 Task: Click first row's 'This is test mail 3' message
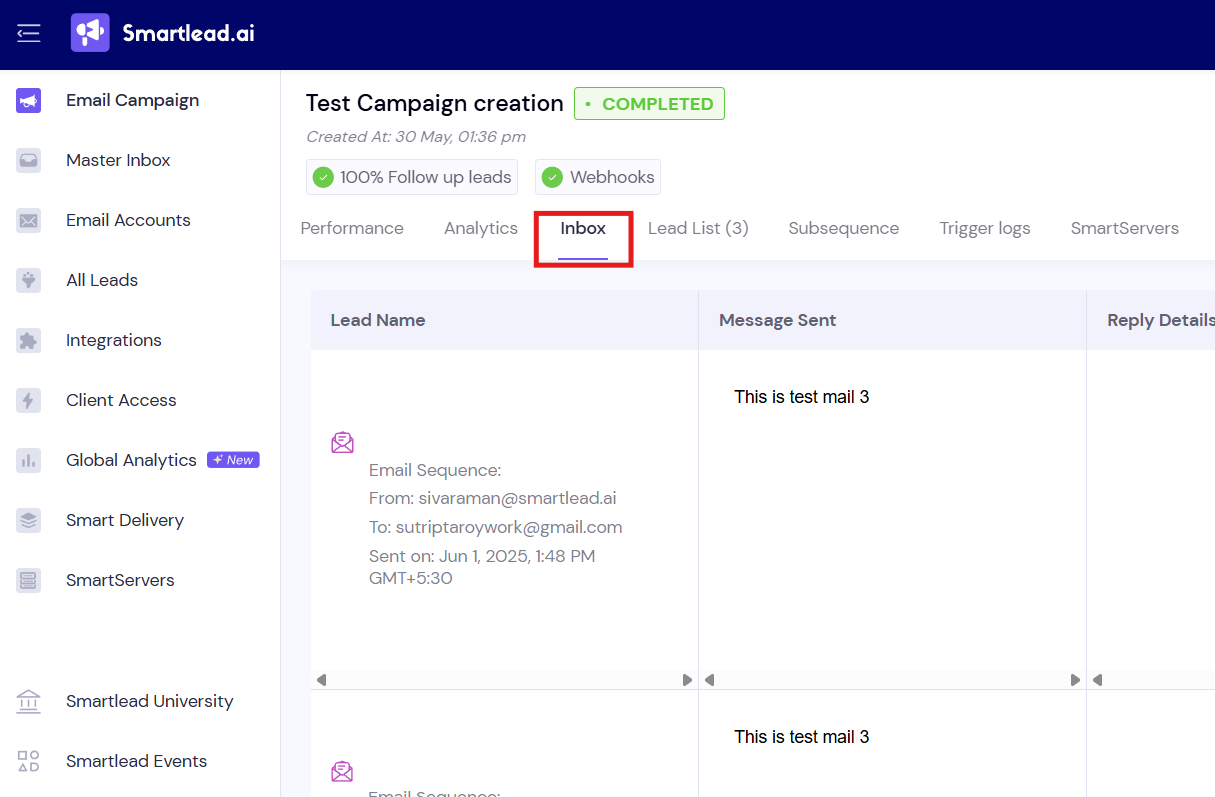(x=802, y=397)
